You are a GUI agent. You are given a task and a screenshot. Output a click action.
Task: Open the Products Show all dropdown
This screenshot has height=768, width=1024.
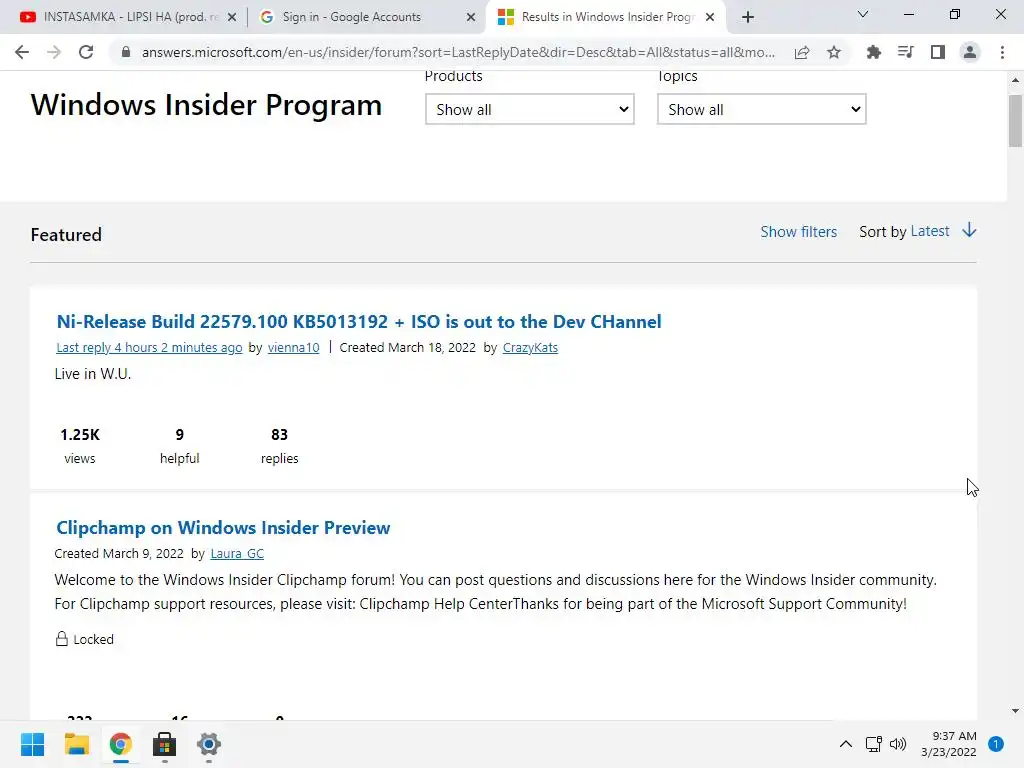(x=530, y=109)
